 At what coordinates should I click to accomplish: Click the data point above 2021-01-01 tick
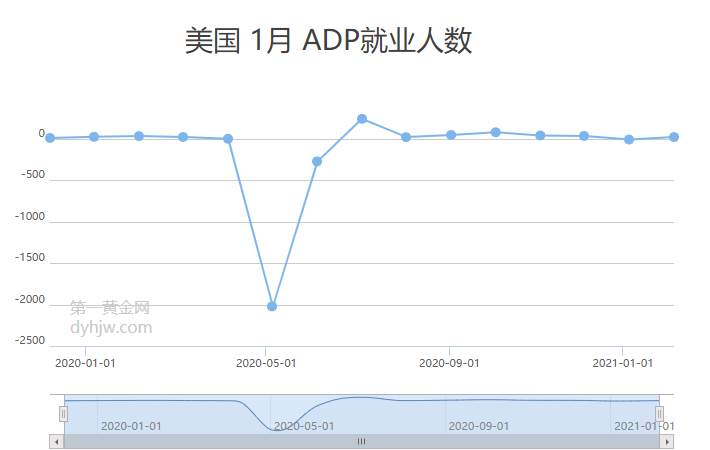coord(628,139)
